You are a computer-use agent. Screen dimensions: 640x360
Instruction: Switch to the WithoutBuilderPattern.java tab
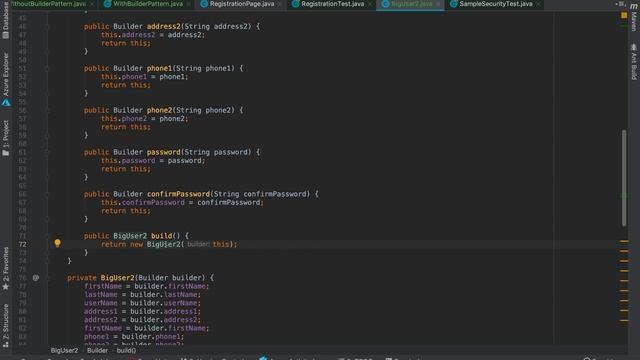[49, 4]
